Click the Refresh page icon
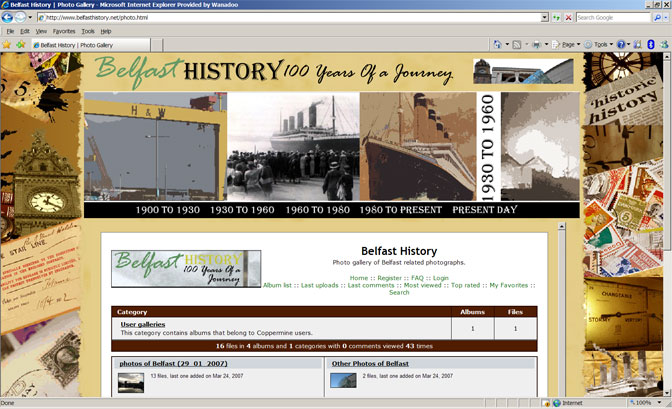This screenshot has width=672, height=409. click(556, 17)
